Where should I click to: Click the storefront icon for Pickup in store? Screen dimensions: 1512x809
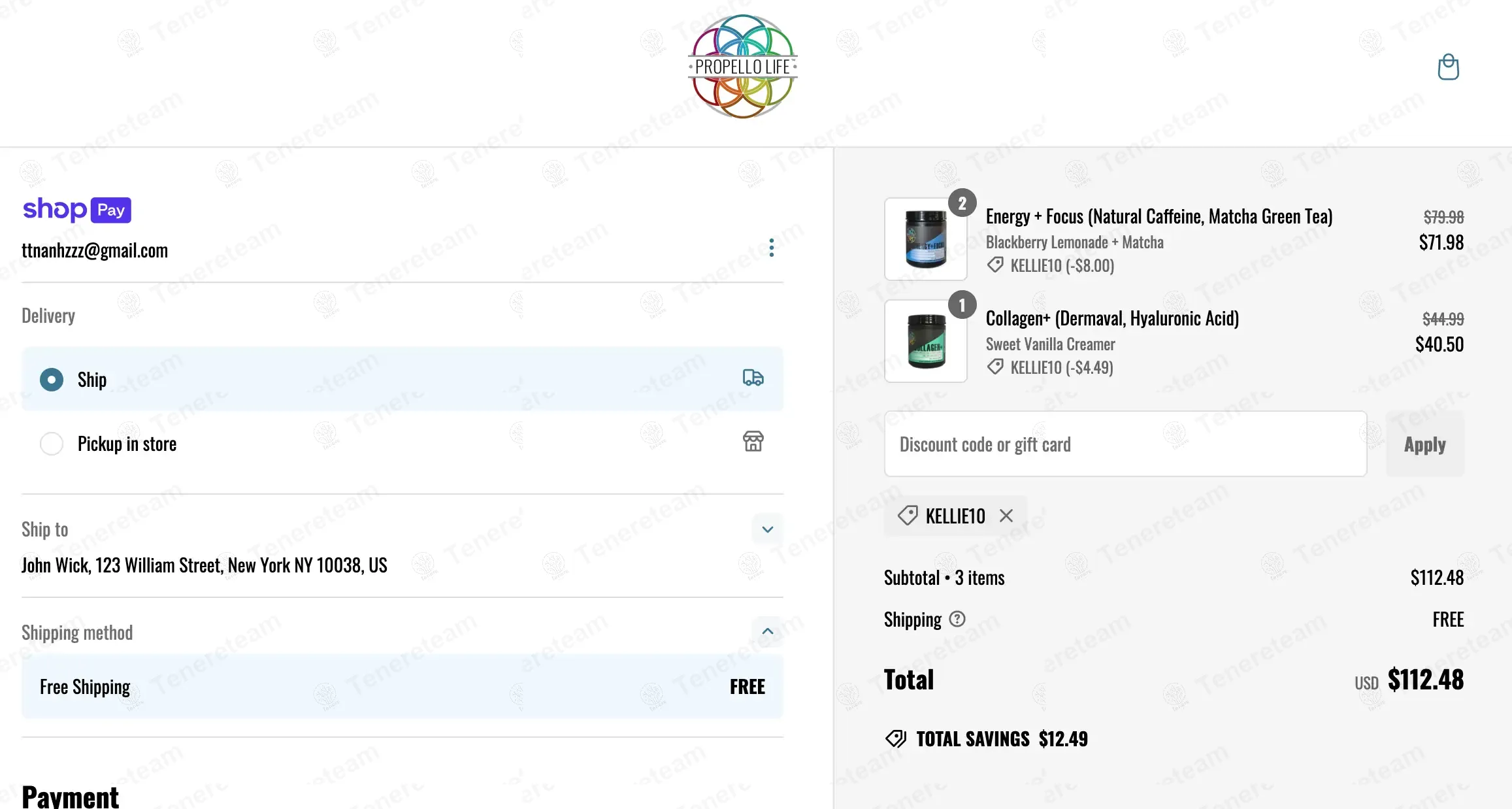pos(753,441)
